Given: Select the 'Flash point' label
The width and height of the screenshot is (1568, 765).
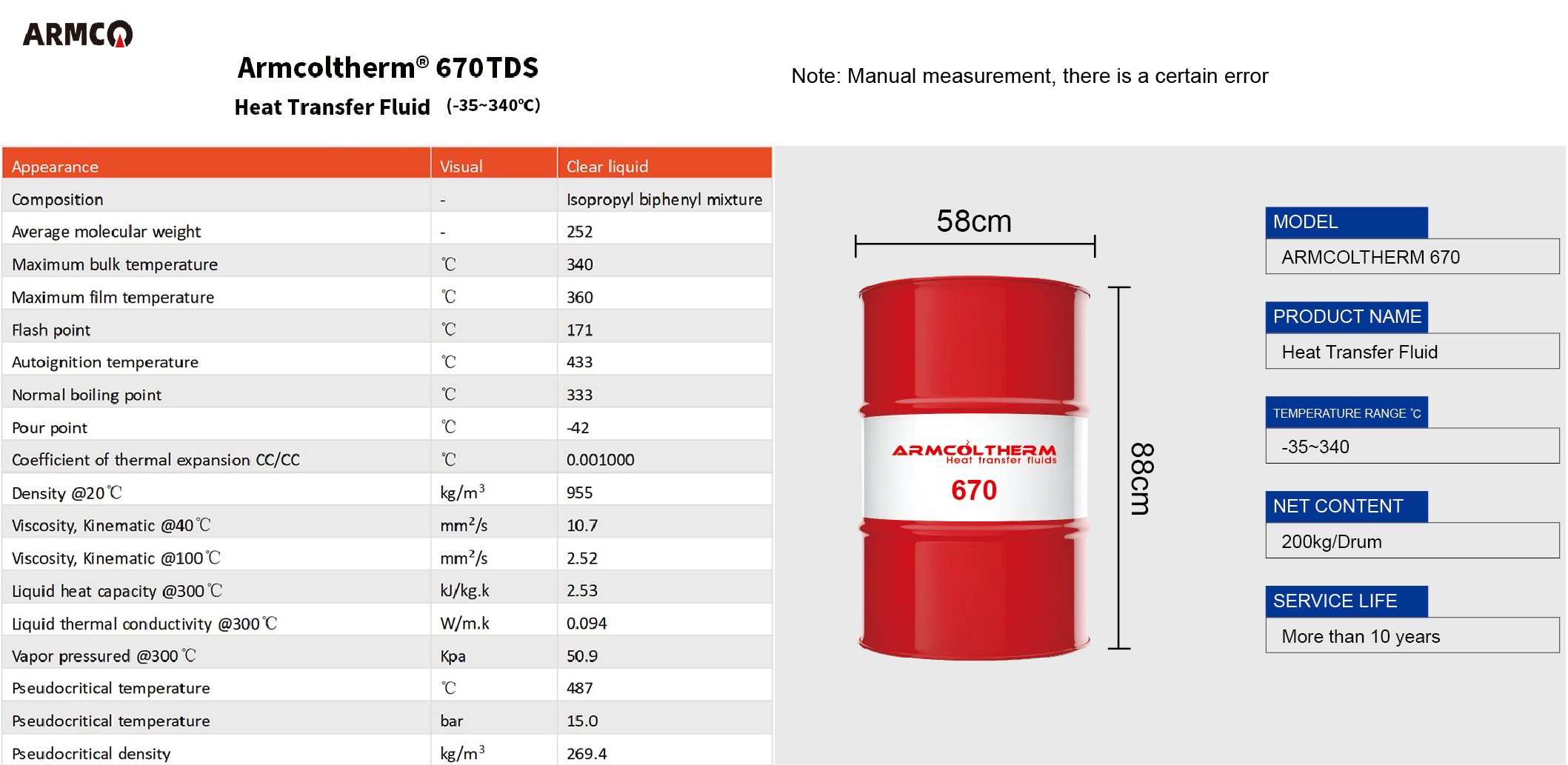Looking at the screenshot, I should tap(51, 330).
